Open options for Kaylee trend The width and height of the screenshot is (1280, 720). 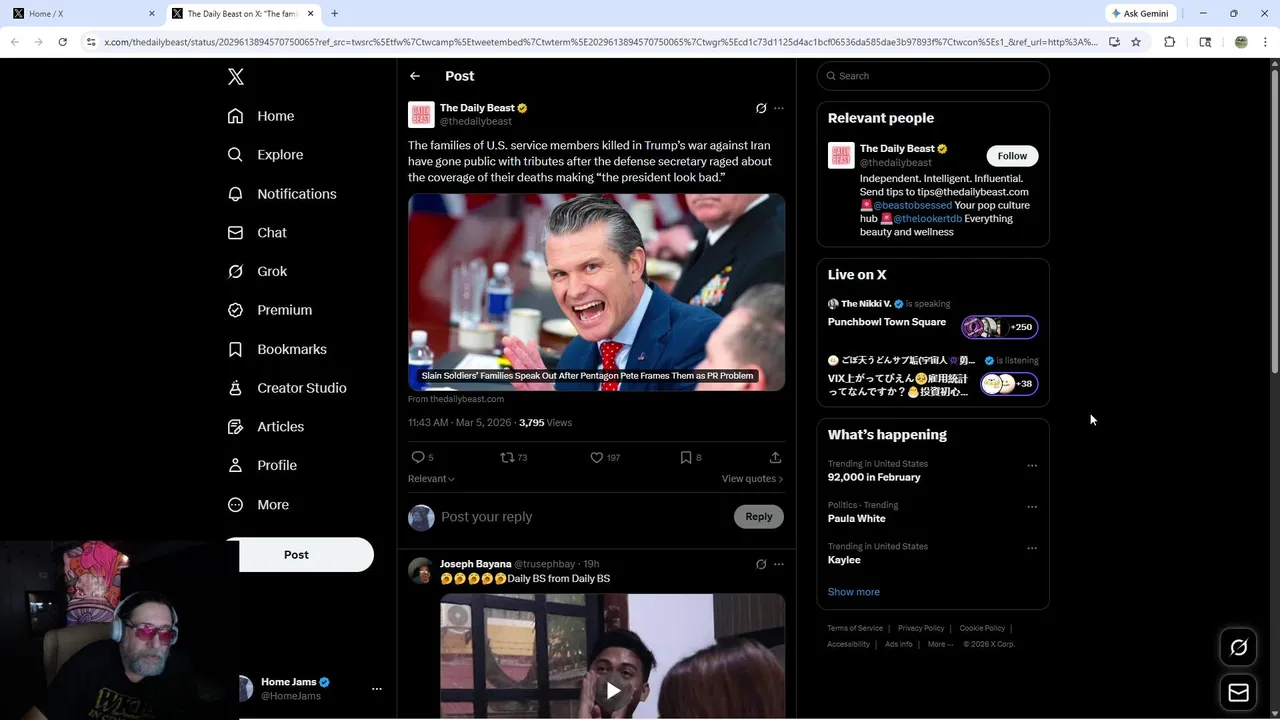1032,548
